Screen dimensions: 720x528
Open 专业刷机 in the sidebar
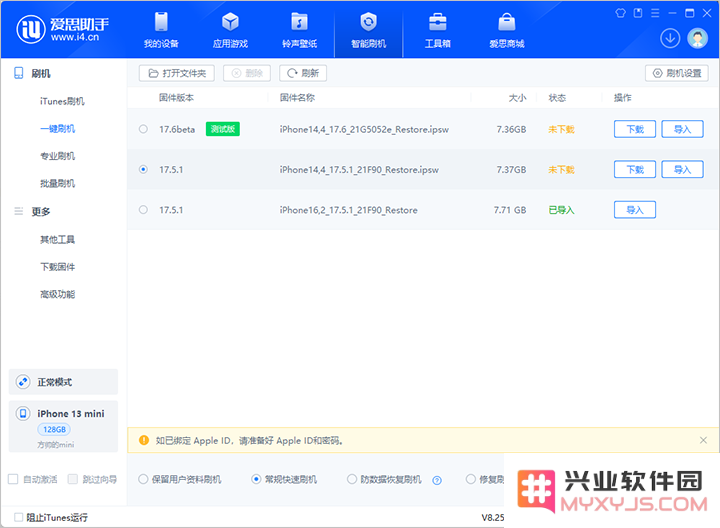(57, 156)
